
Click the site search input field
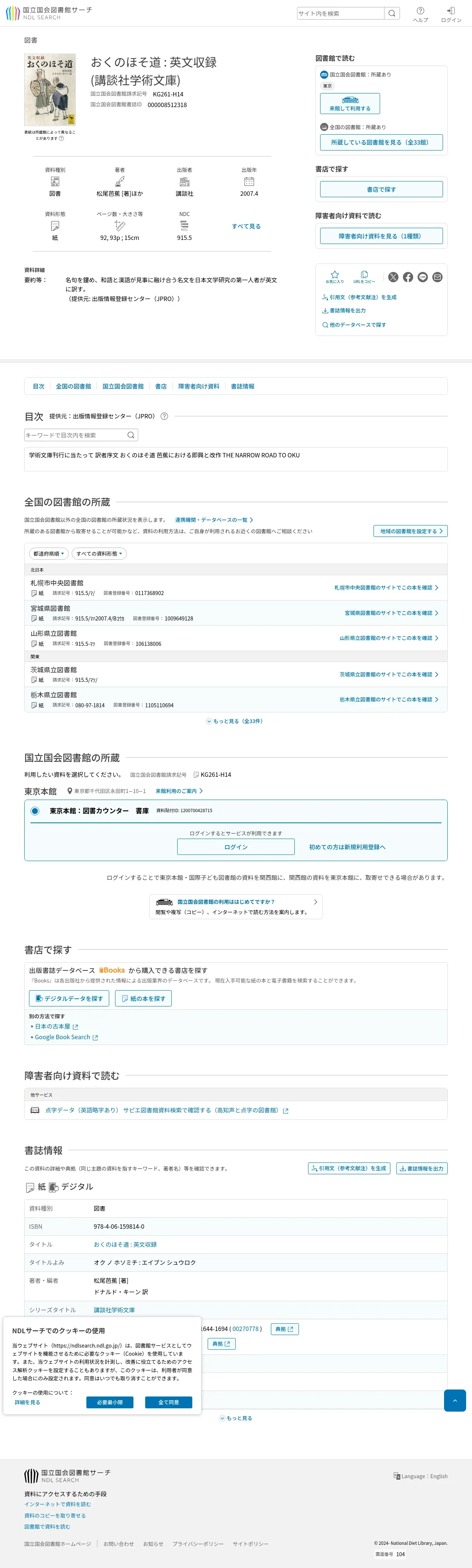click(341, 13)
